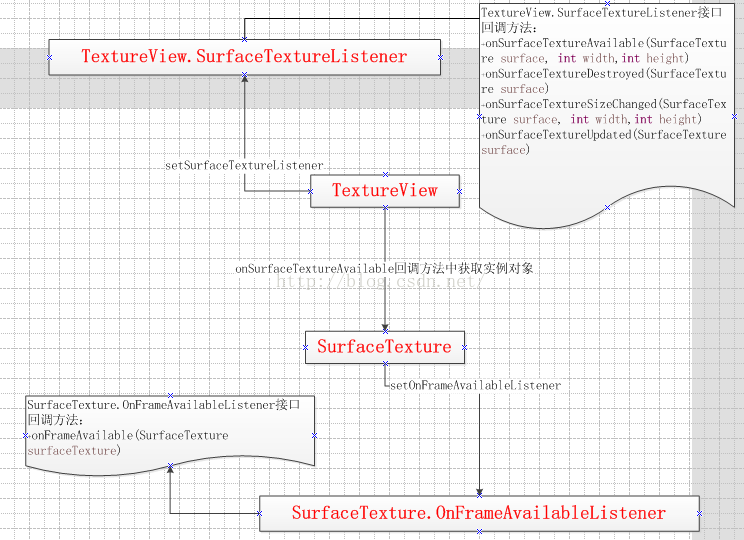The width and height of the screenshot is (744, 540).
Task: Click the onSurfaceTextureAvailable(SurfaceTexture method line in note
Action: point(604,51)
